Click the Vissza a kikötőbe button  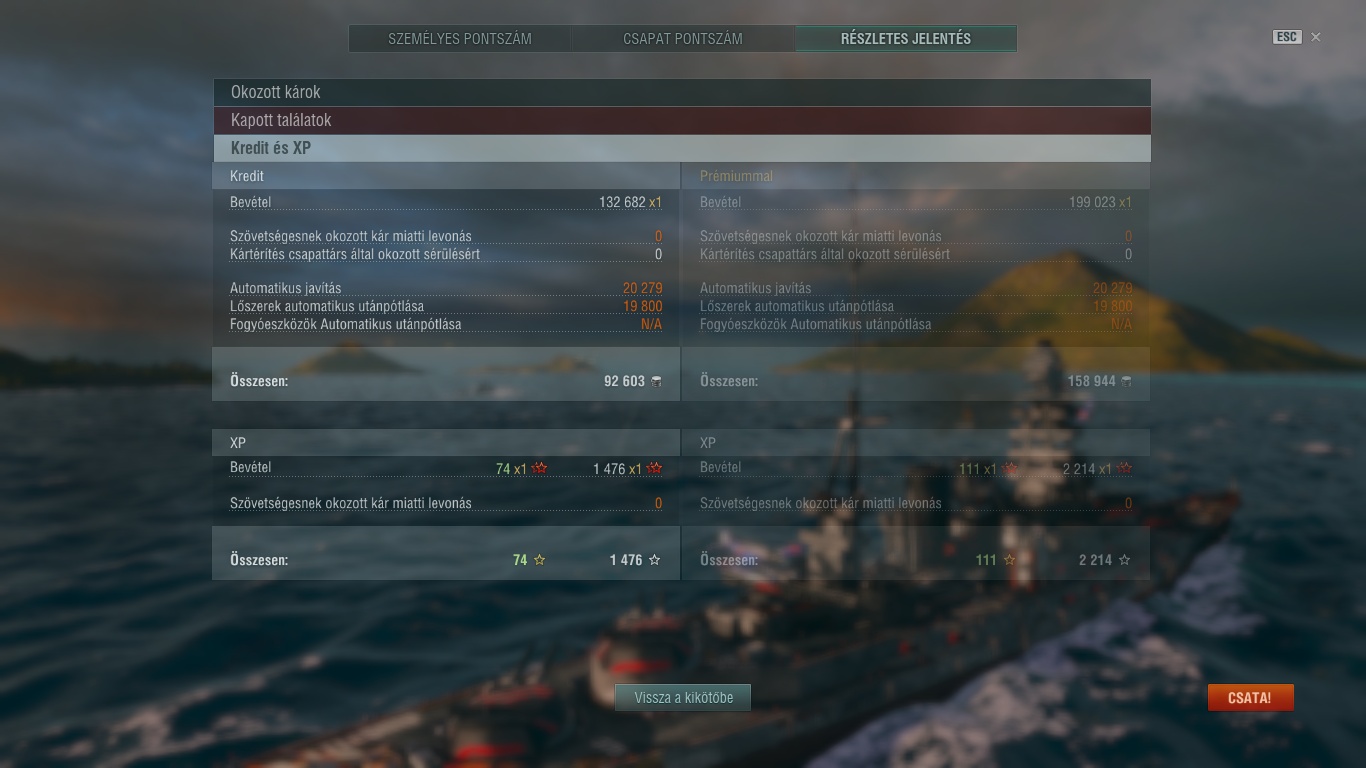tap(683, 698)
